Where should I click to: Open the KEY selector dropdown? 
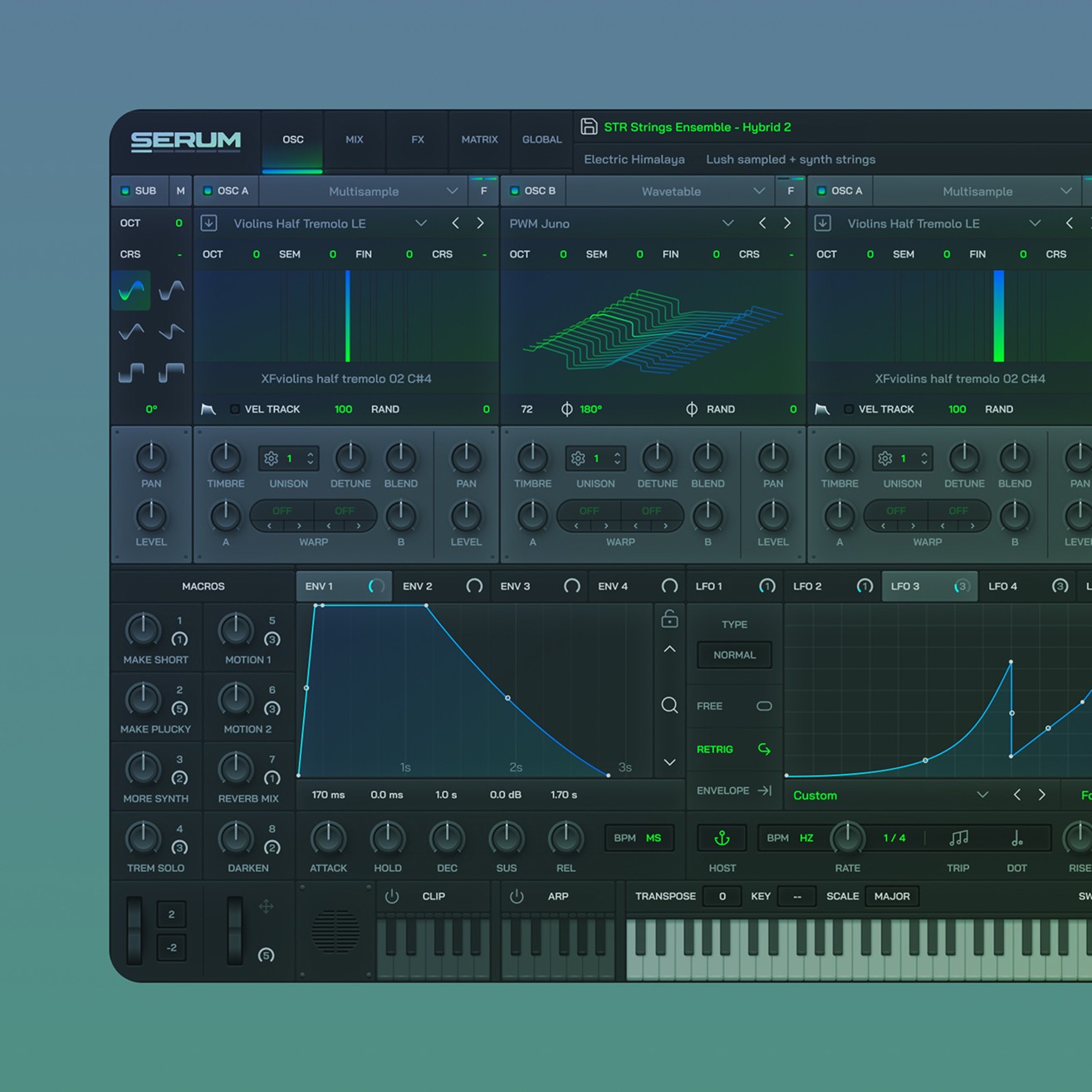pyautogui.click(x=797, y=897)
